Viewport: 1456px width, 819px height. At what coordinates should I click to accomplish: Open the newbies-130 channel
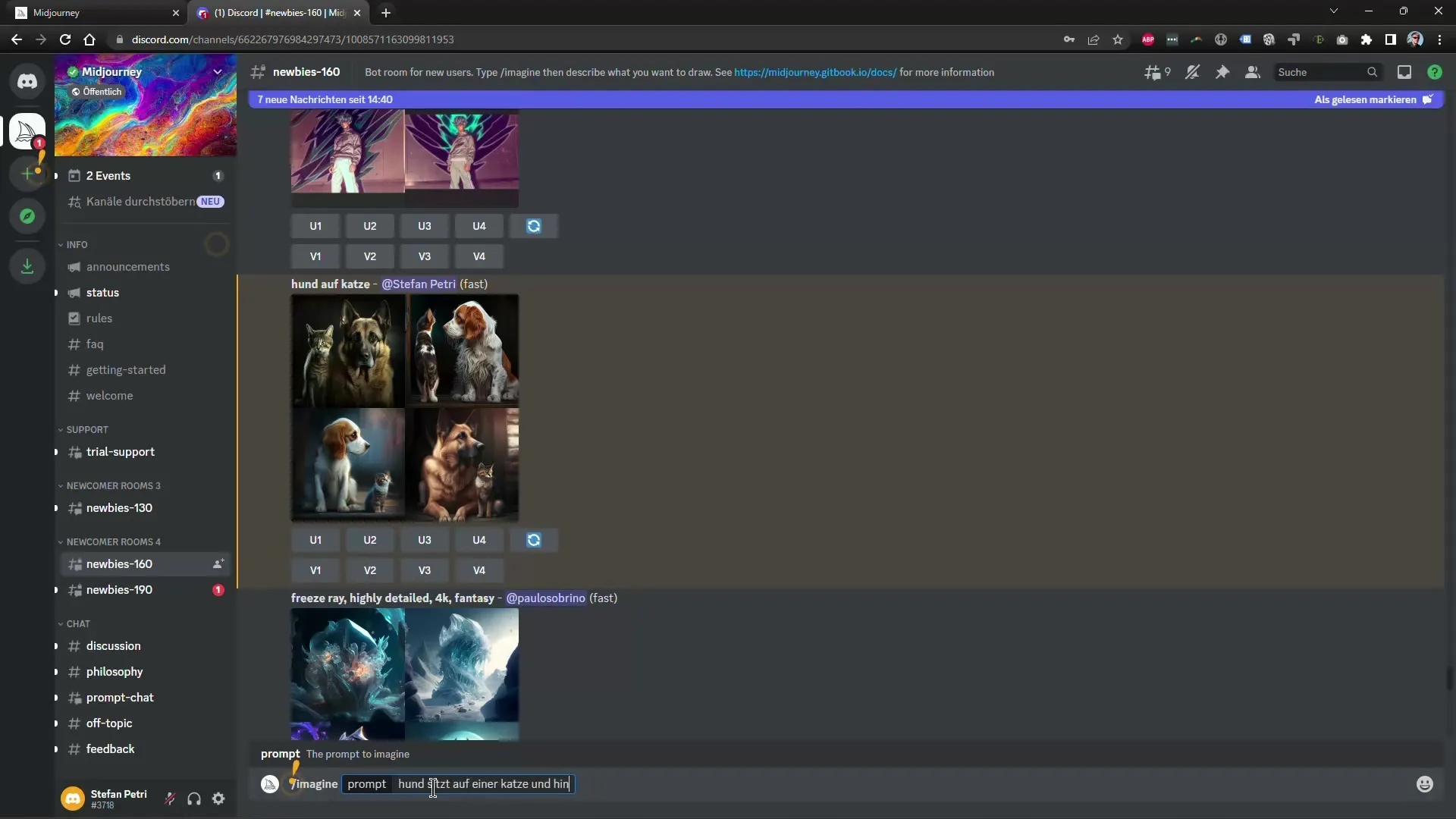coord(118,507)
